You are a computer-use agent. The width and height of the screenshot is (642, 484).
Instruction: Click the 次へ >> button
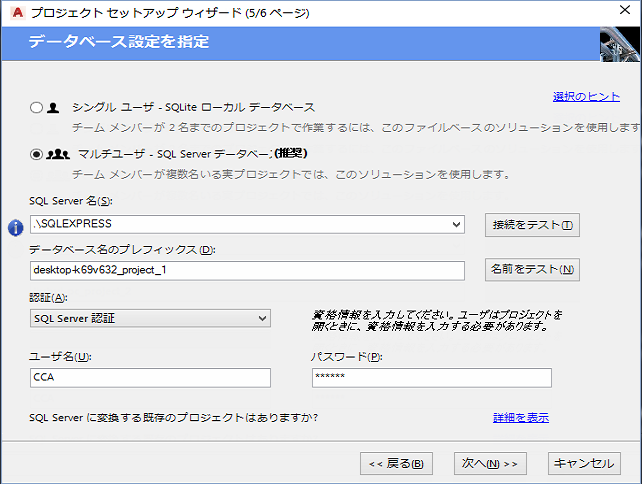tap(490, 464)
